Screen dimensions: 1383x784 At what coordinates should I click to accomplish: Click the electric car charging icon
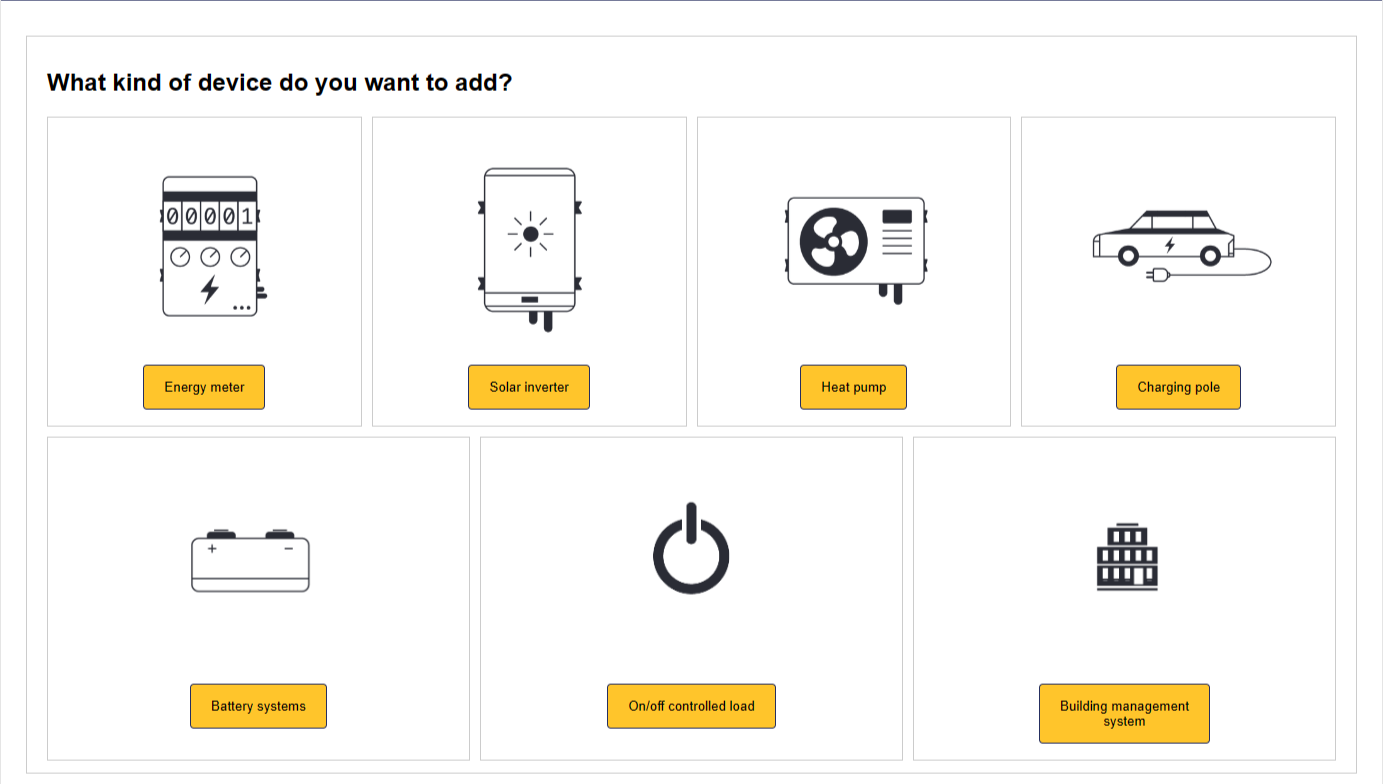(1178, 243)
